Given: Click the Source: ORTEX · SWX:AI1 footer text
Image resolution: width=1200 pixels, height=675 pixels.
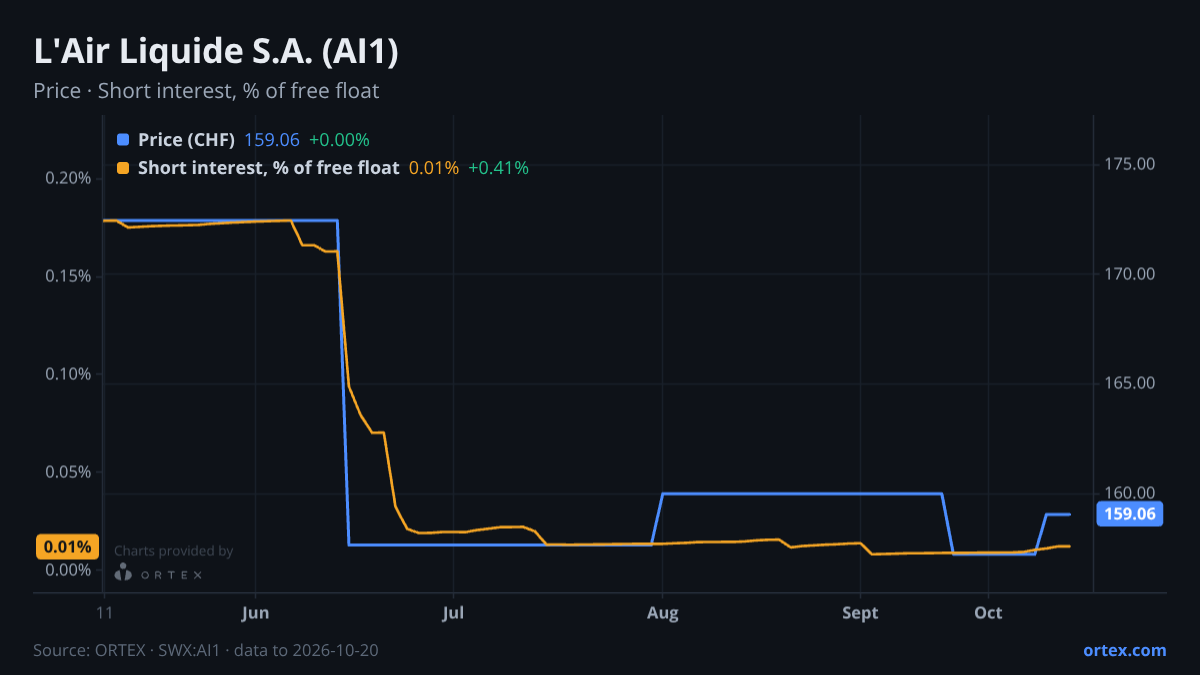Looking at the screenshot, I should pos(206,650).
